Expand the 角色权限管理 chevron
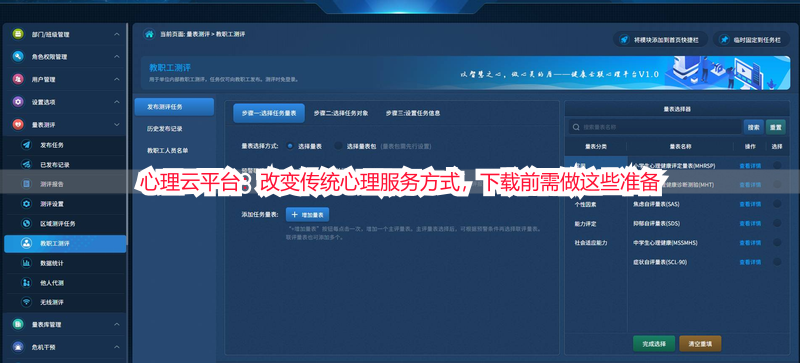Image resolution: width=800 pixels, height=363 pixels. (x=117, y=57)
